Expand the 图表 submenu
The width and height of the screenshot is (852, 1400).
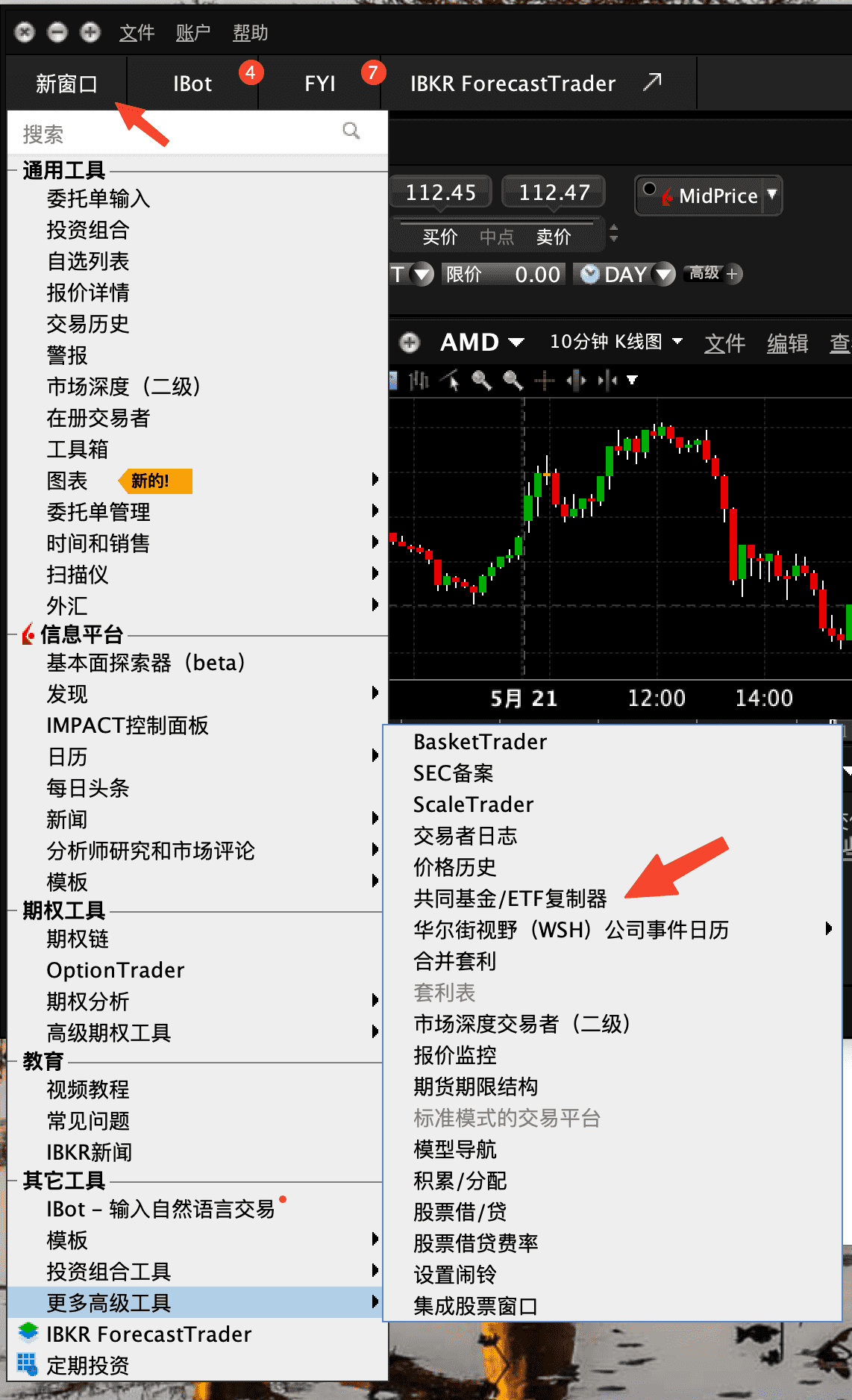(x=375, y=480)
